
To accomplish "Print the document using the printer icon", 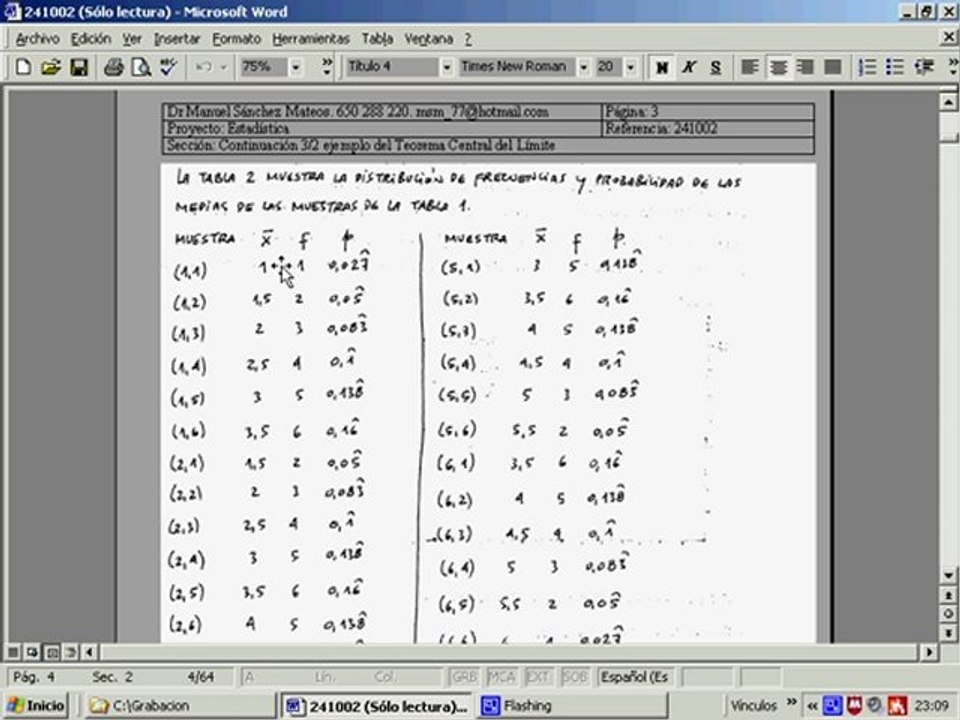I will [113, 67].
